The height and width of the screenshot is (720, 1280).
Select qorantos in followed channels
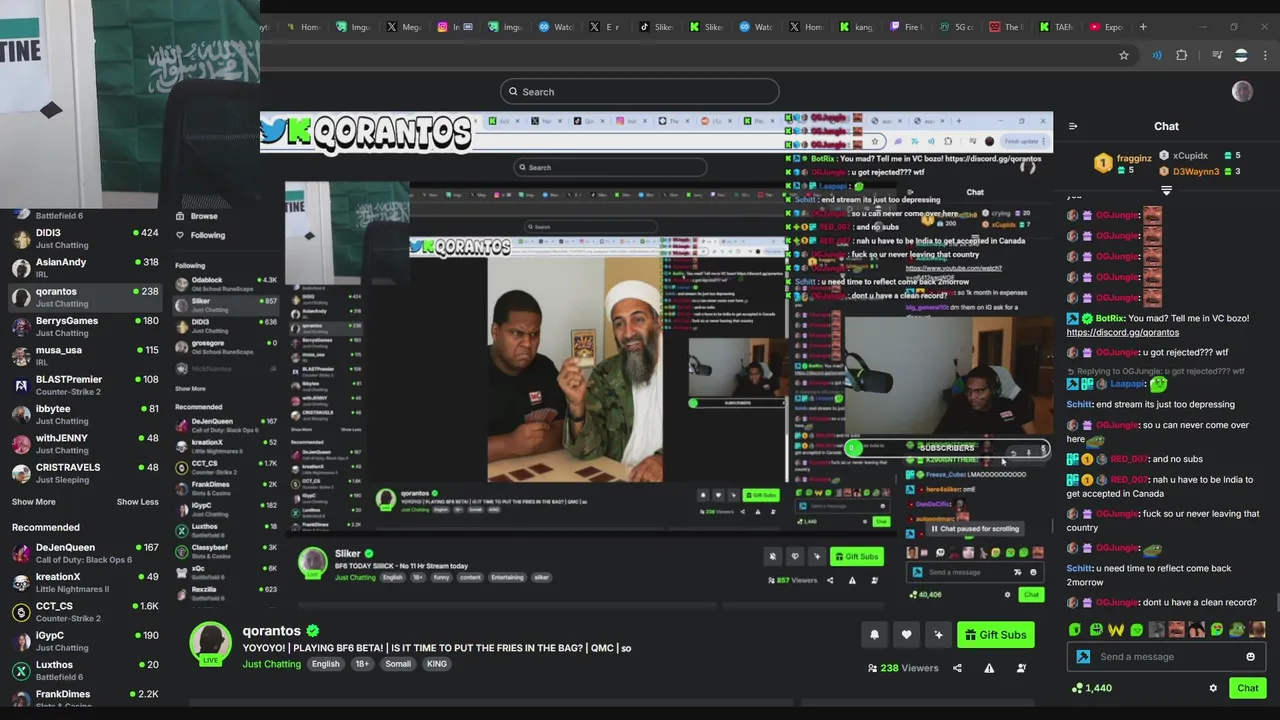tap(85, 297)
